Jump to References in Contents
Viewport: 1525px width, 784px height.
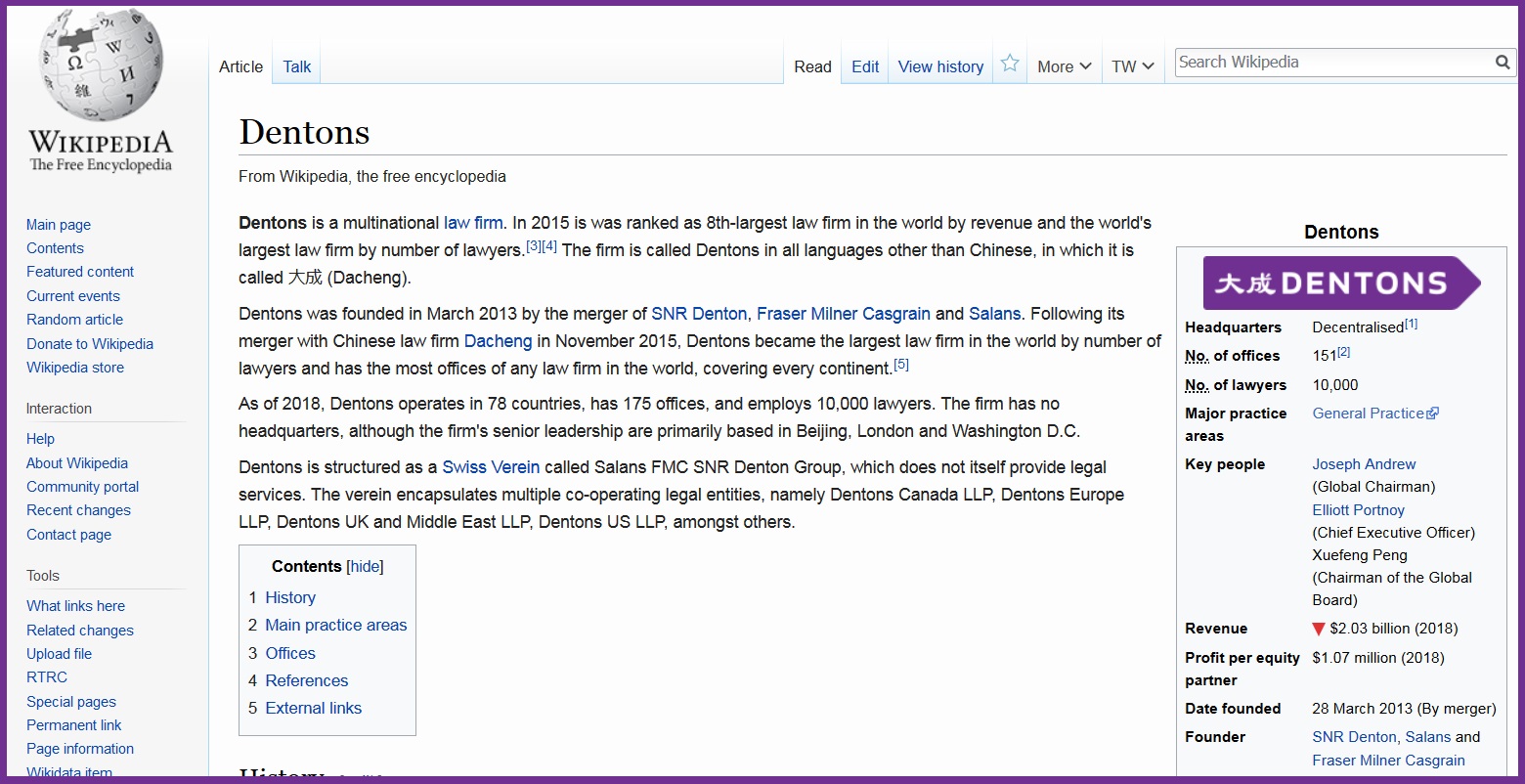306,680
